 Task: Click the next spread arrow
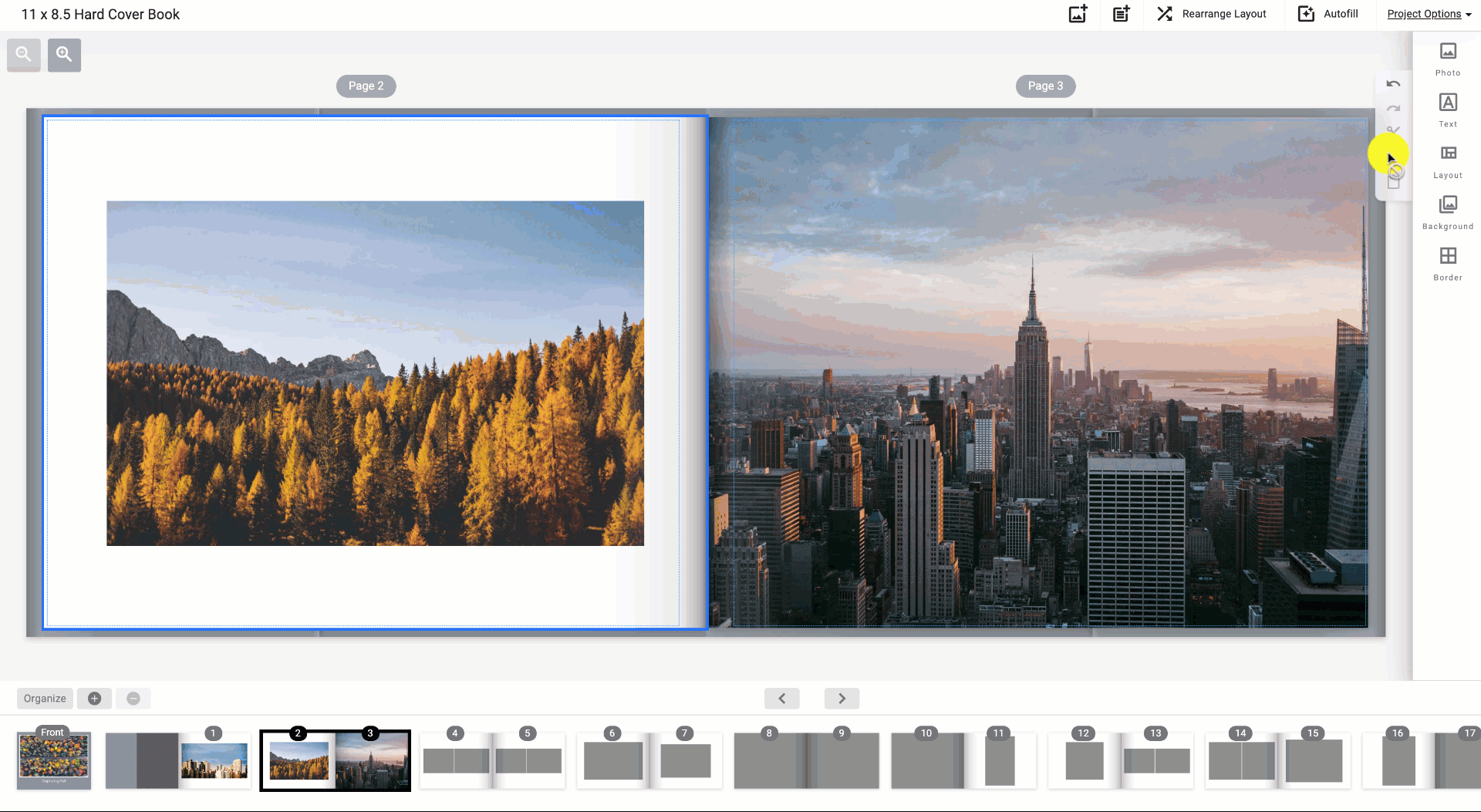coord(842,698)
